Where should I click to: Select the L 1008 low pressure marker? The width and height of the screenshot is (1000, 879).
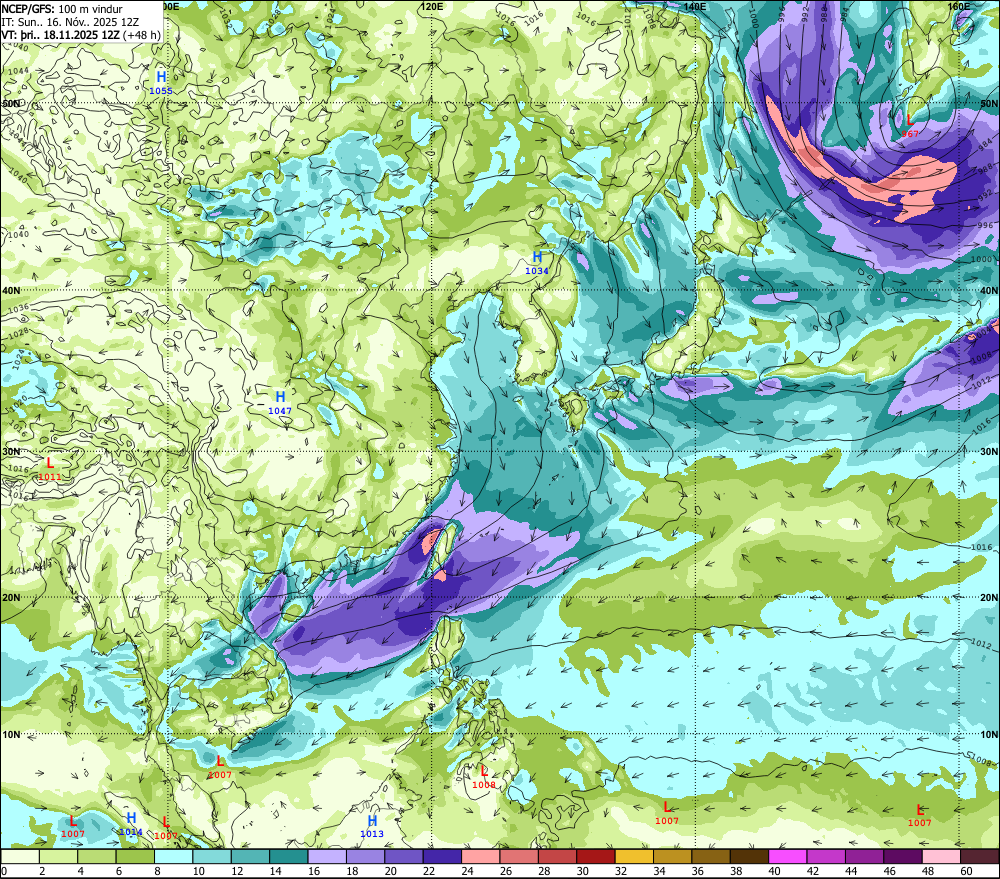tap(483, 776)
